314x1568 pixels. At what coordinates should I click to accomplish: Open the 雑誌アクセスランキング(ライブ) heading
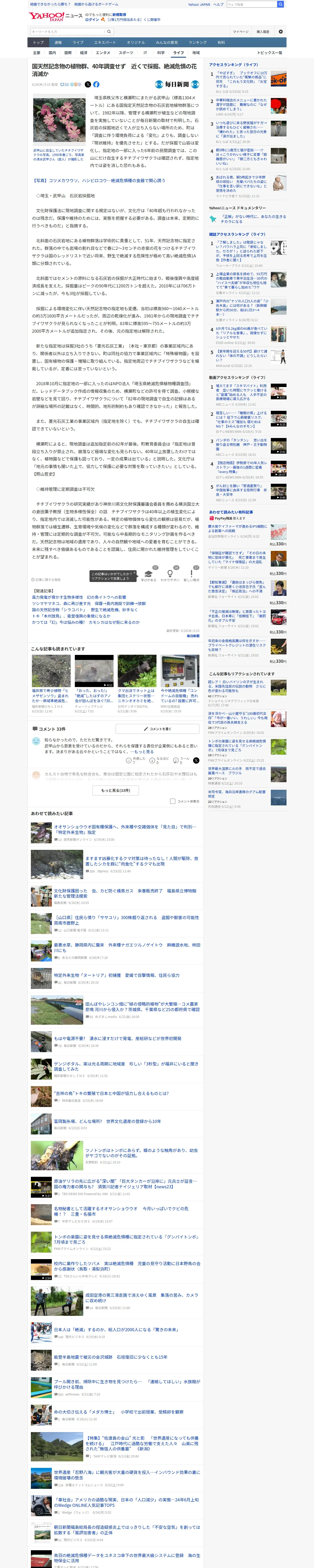[237, 234]
